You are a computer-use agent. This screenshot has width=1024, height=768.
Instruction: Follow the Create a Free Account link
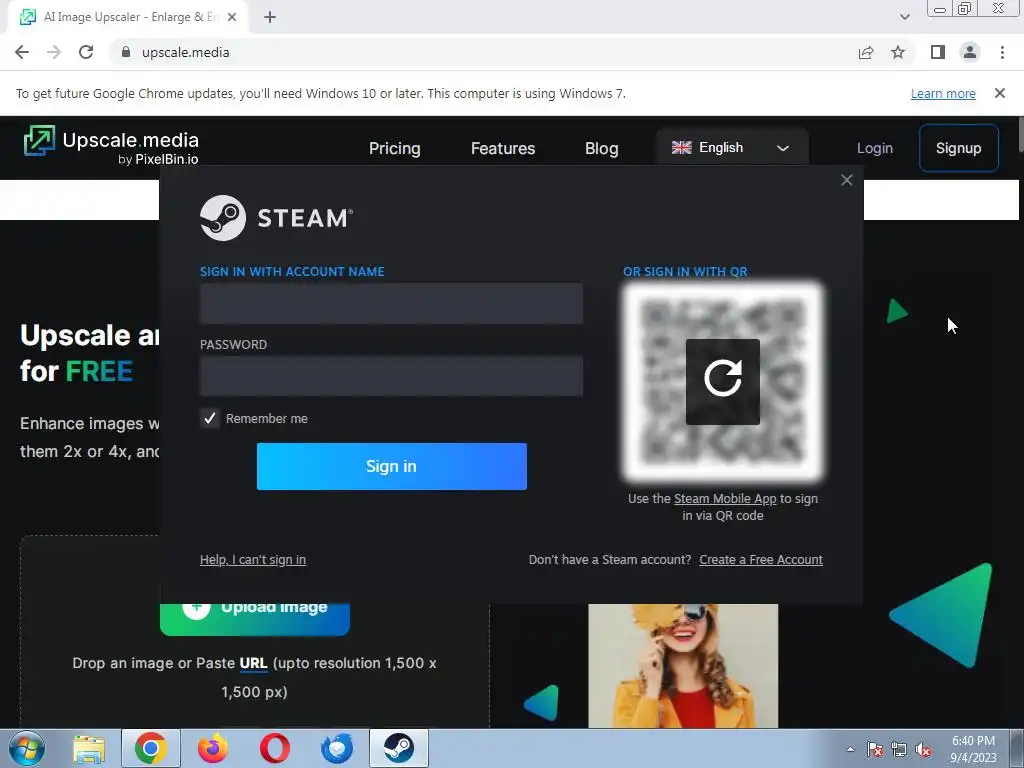pos(761,560)
